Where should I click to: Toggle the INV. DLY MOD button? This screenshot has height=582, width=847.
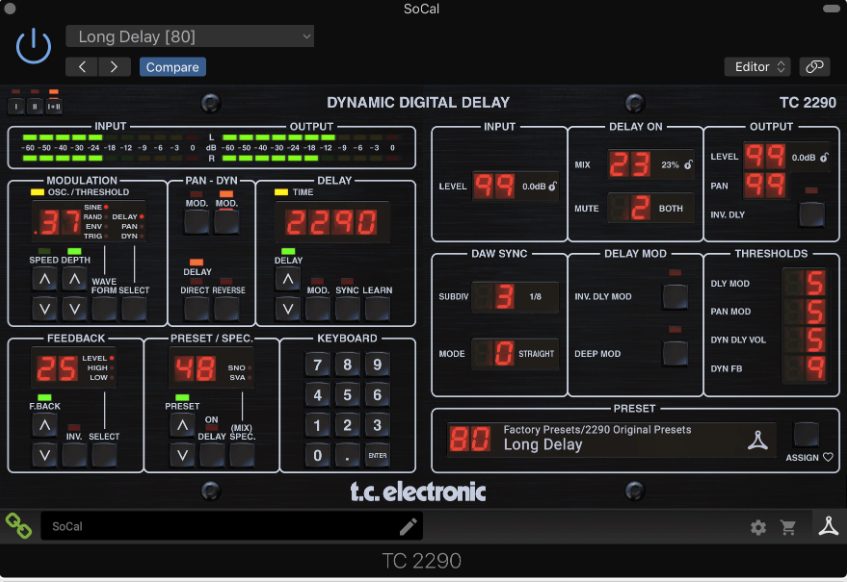pyautogui.click(x=675, y=296)
